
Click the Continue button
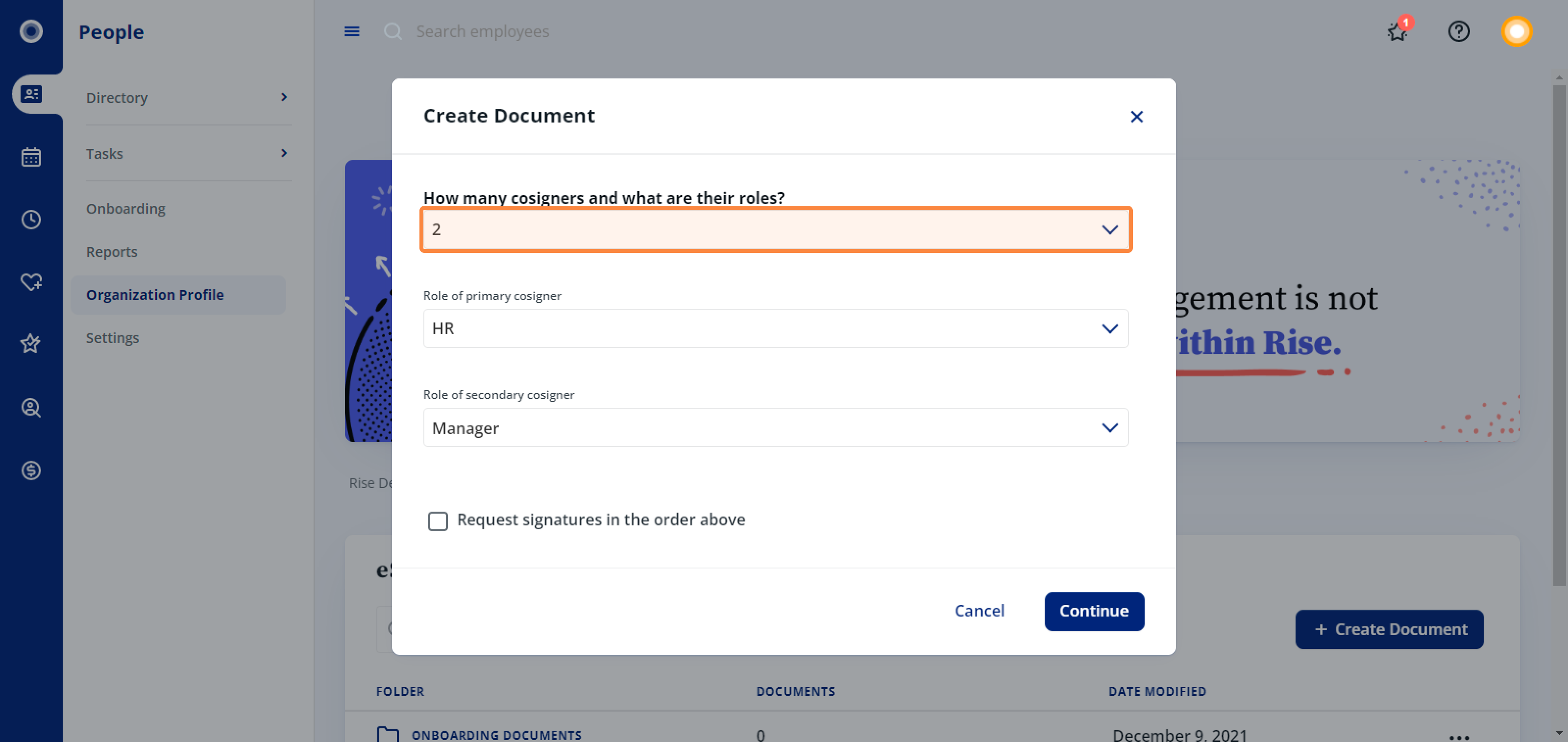[1094, 610]
